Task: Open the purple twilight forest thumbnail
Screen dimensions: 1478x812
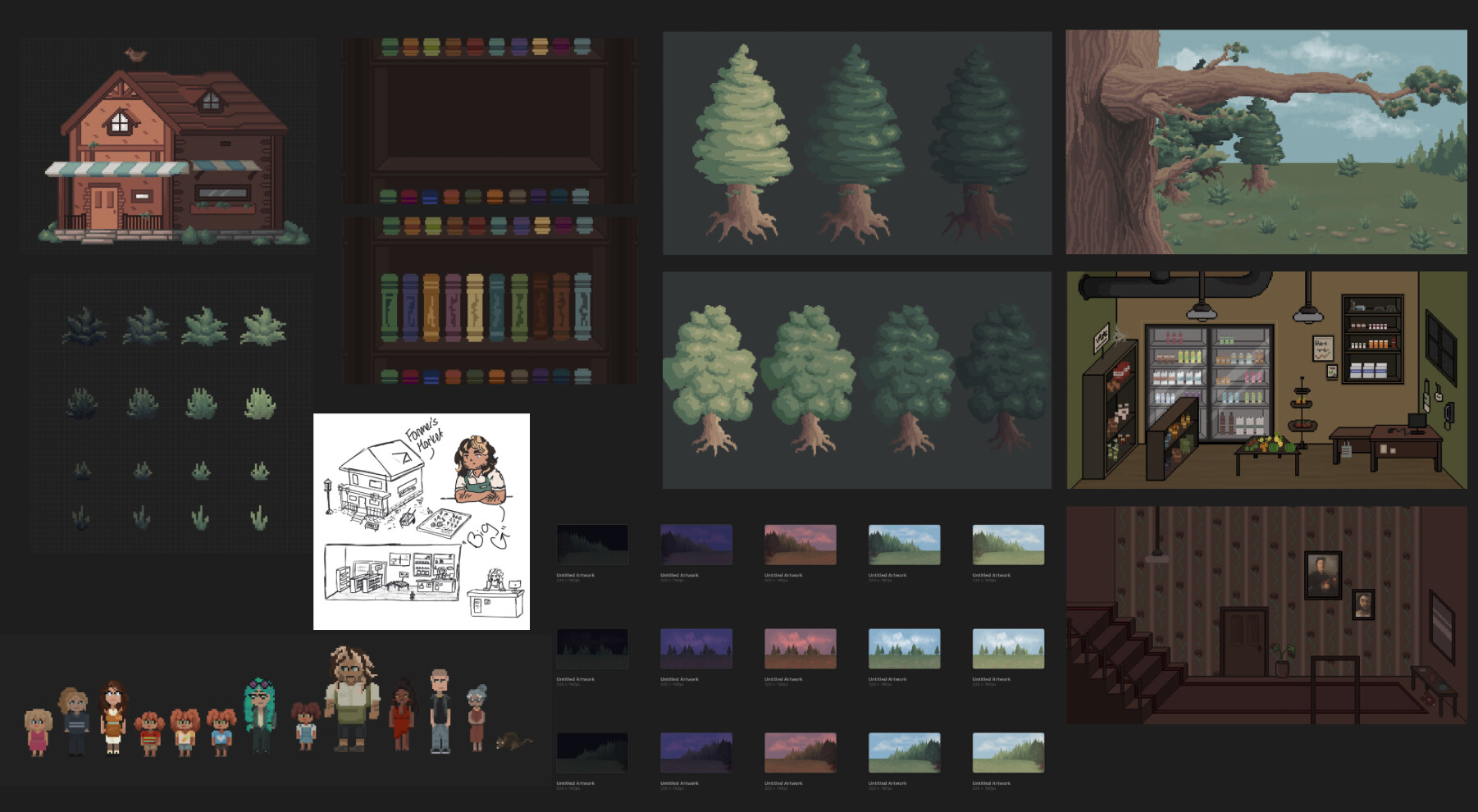Action: pyautogui.click(x=695, y=543)
